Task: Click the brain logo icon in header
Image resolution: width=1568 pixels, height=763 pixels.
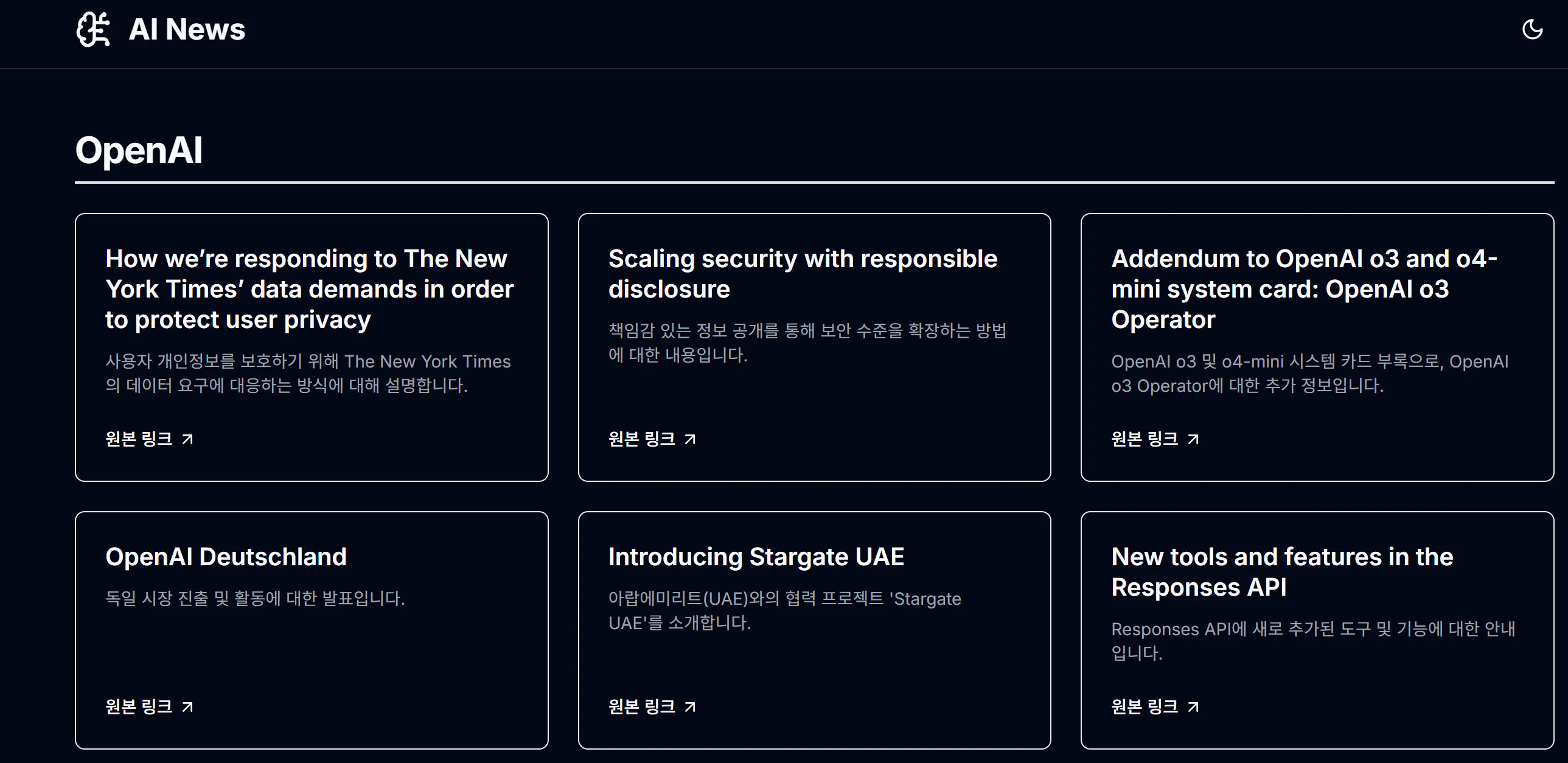Action: (x=93, y=29)
